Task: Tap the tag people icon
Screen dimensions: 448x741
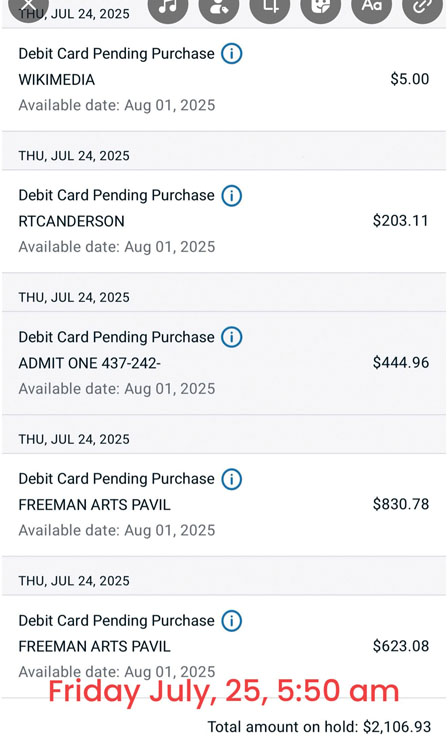Action: pyautogui.click(x=219, y=7)
